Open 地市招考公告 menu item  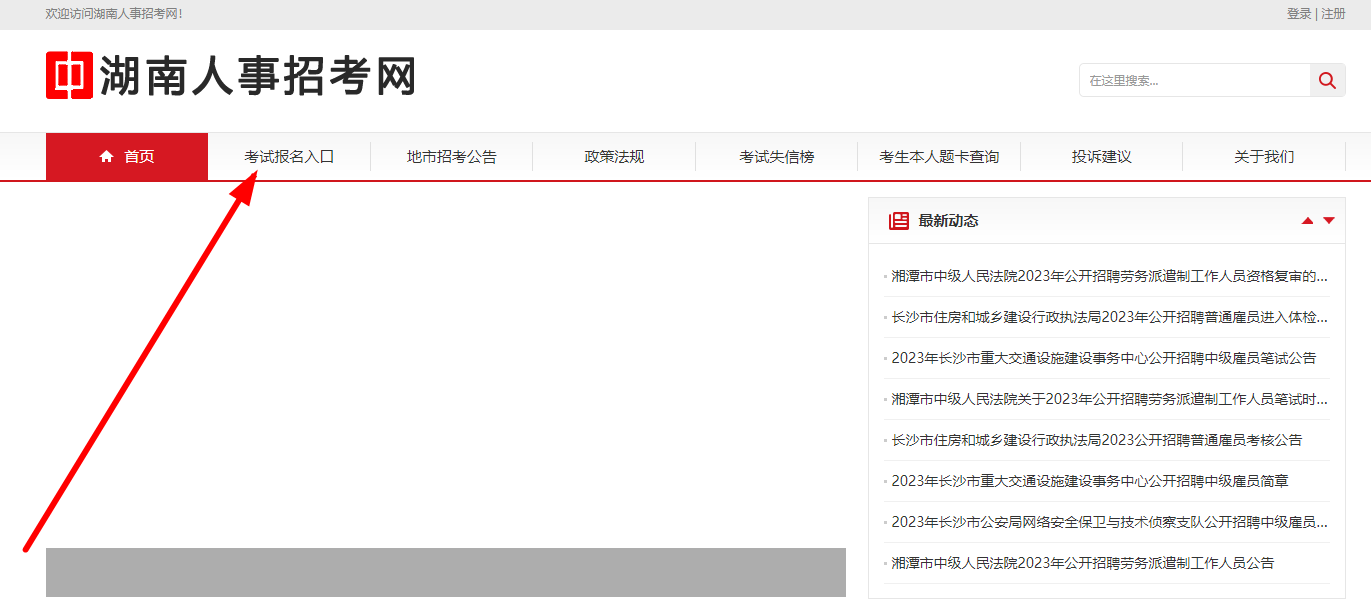pyautogui.click(x=451, y=157)
